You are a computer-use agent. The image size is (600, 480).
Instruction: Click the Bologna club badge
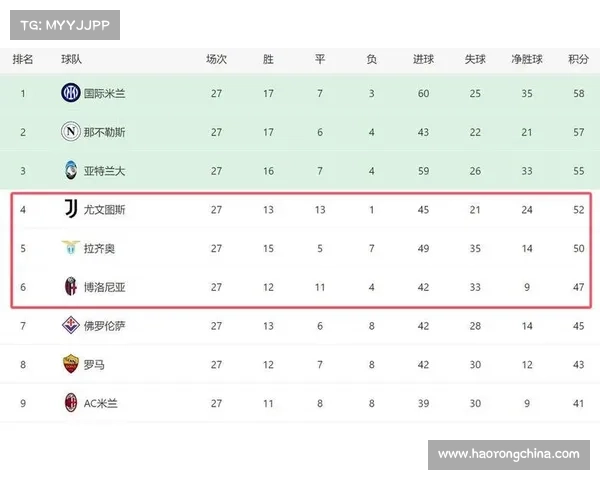pos(71,286)
